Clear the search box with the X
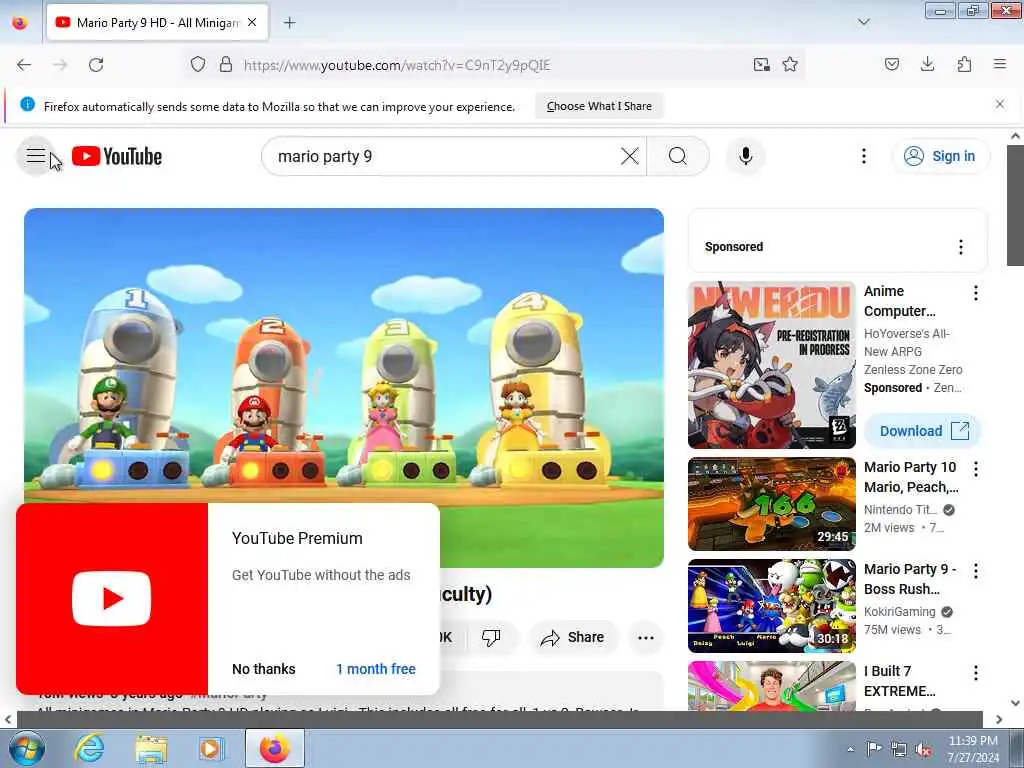 630,156
